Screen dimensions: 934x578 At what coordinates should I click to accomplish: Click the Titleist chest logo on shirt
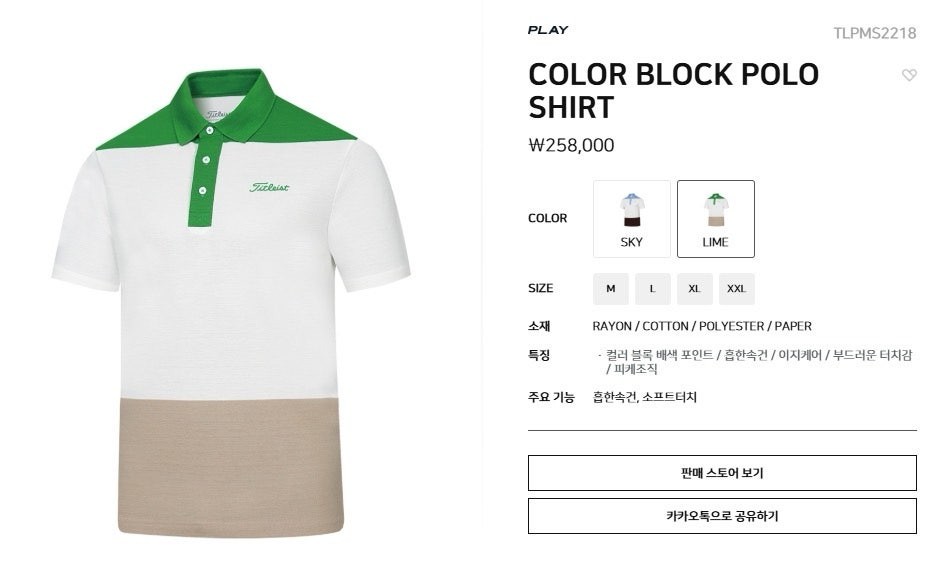click(x=269, y=187)
